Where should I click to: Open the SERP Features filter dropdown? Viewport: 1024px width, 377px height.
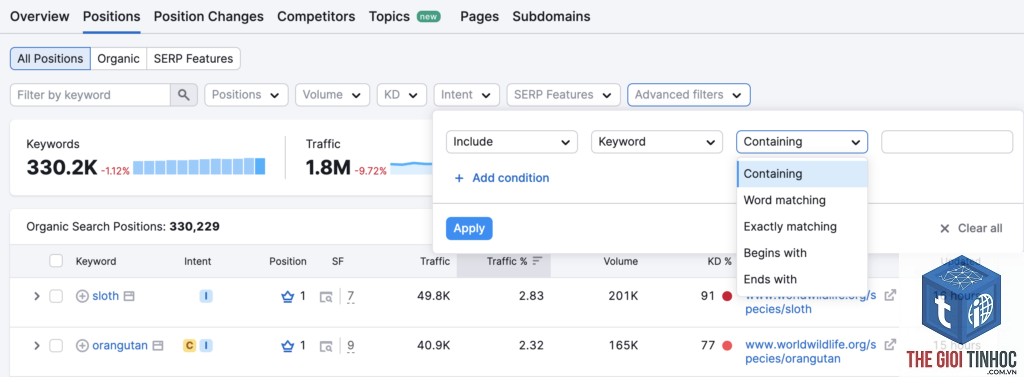(563, 95)
